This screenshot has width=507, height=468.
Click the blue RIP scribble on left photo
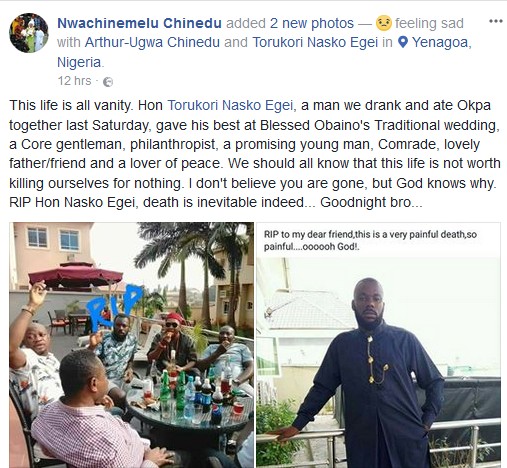click(x=113, y=307)
